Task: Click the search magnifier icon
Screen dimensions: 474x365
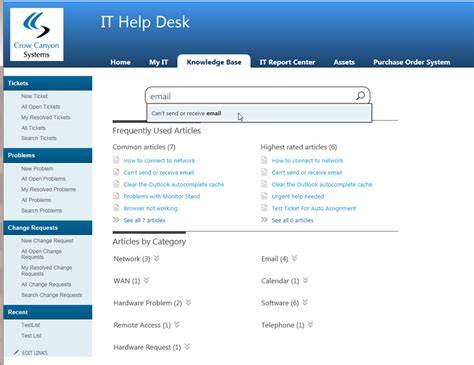Action: click(360, 96)
